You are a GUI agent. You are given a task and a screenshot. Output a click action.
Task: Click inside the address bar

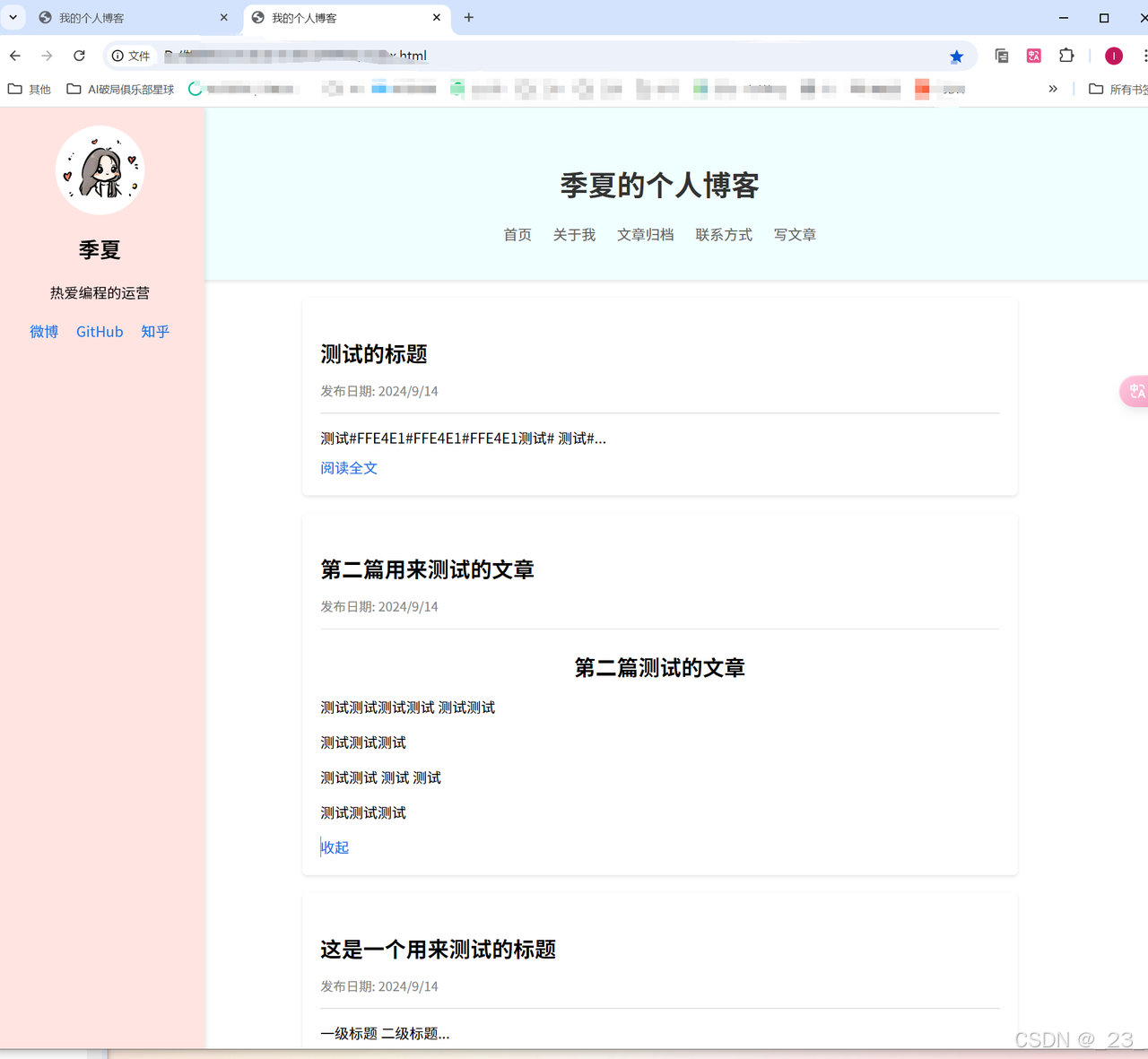pos(538,56)
